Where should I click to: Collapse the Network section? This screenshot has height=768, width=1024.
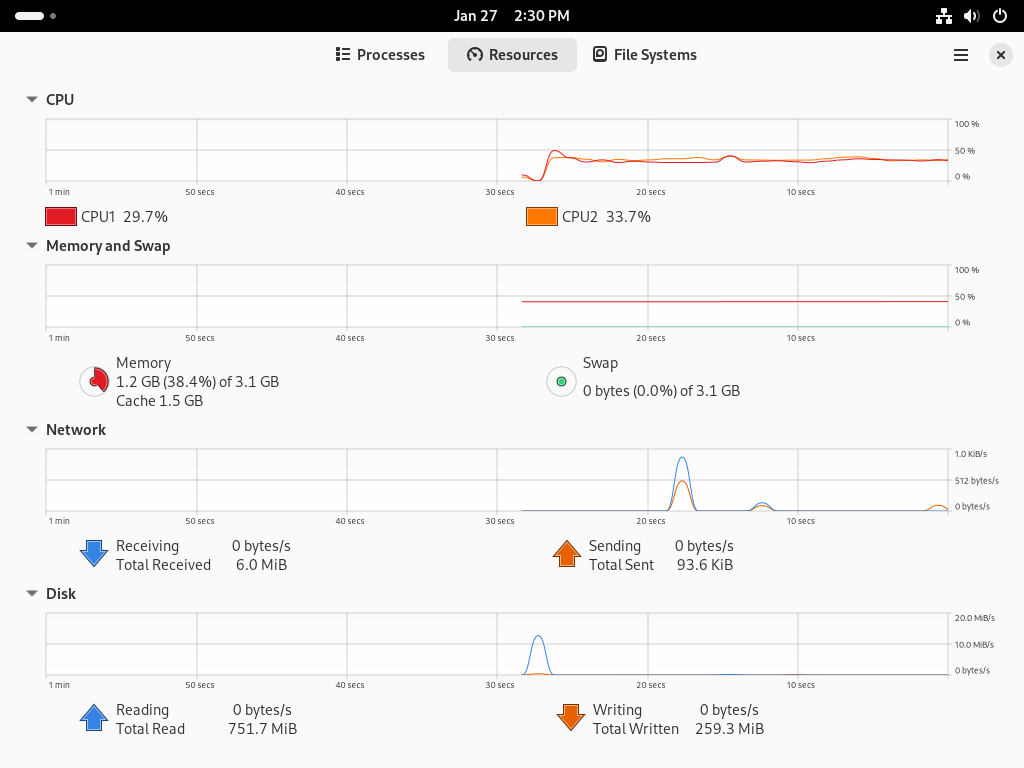(x=31, y=430)
